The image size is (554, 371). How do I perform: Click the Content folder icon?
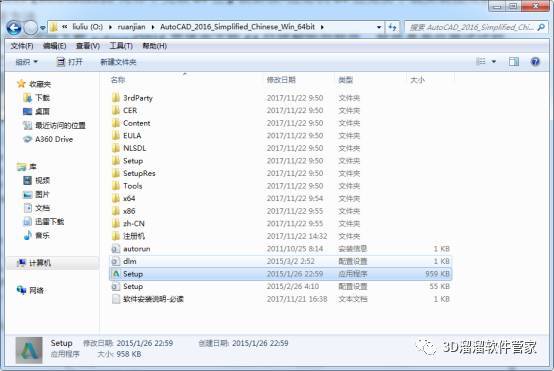click(x=116, y=123)
